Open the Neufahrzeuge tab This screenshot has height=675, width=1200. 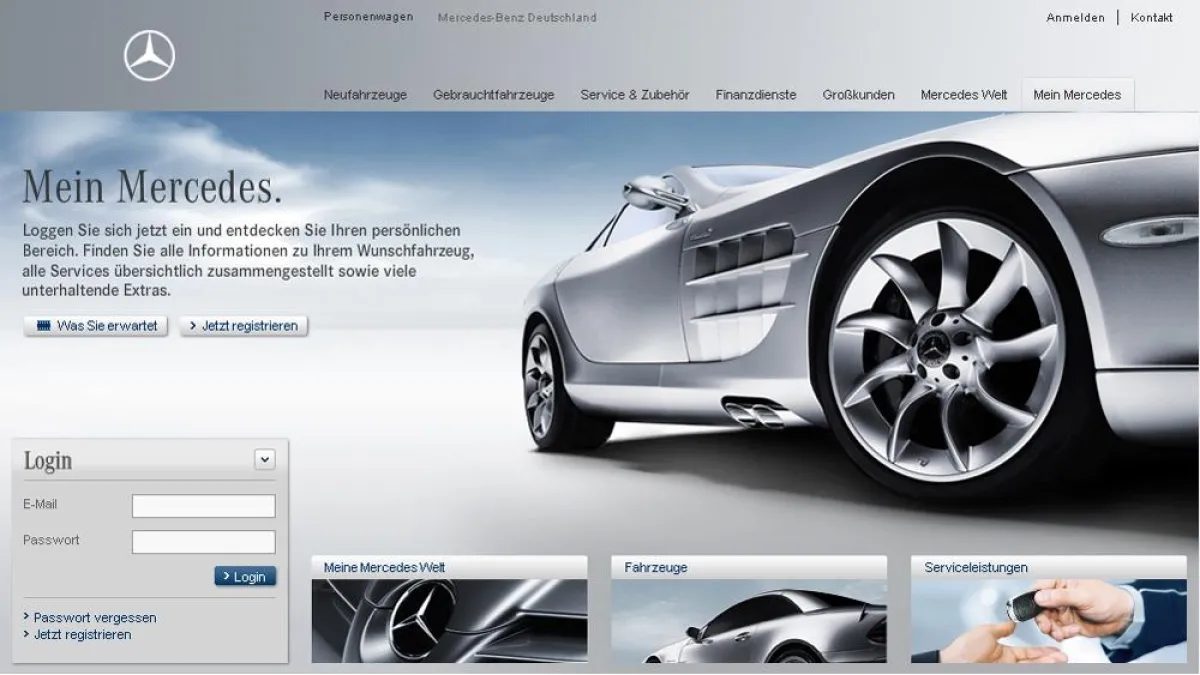(364, 94)
